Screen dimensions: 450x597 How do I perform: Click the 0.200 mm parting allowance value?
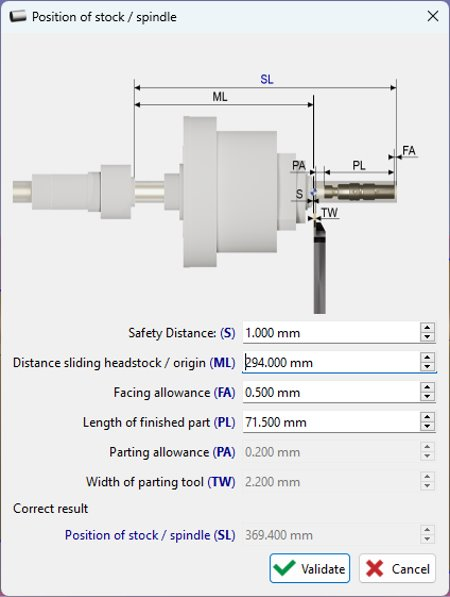coord(272,452)
